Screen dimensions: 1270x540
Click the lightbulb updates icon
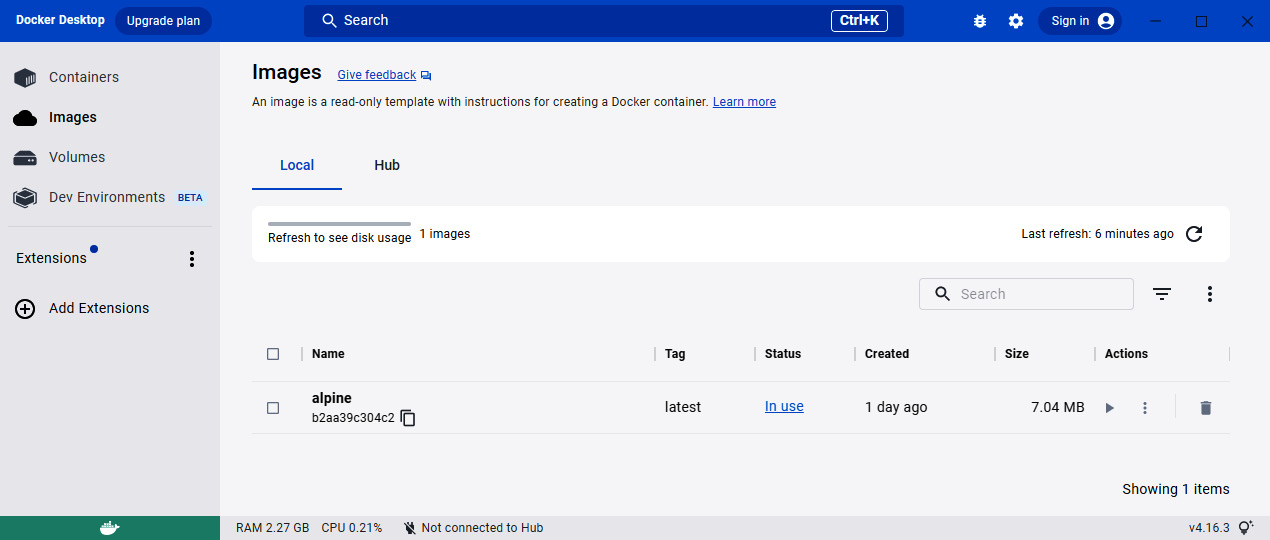point(1246,528)
